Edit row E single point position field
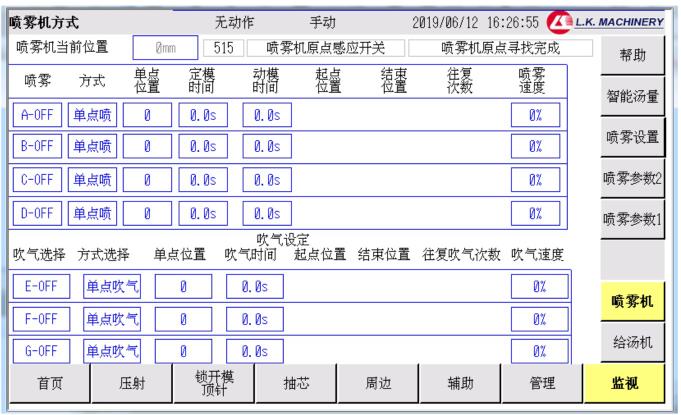Screen dimensions: 681x415 tap(183, 287)
